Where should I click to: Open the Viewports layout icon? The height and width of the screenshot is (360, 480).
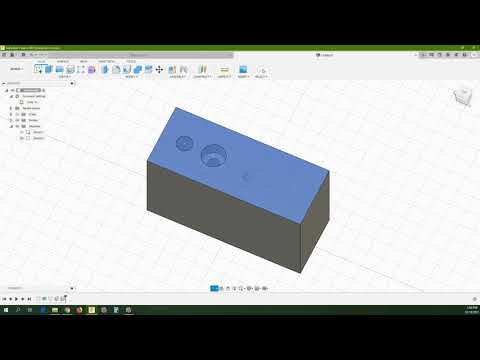tap(265, 288)
